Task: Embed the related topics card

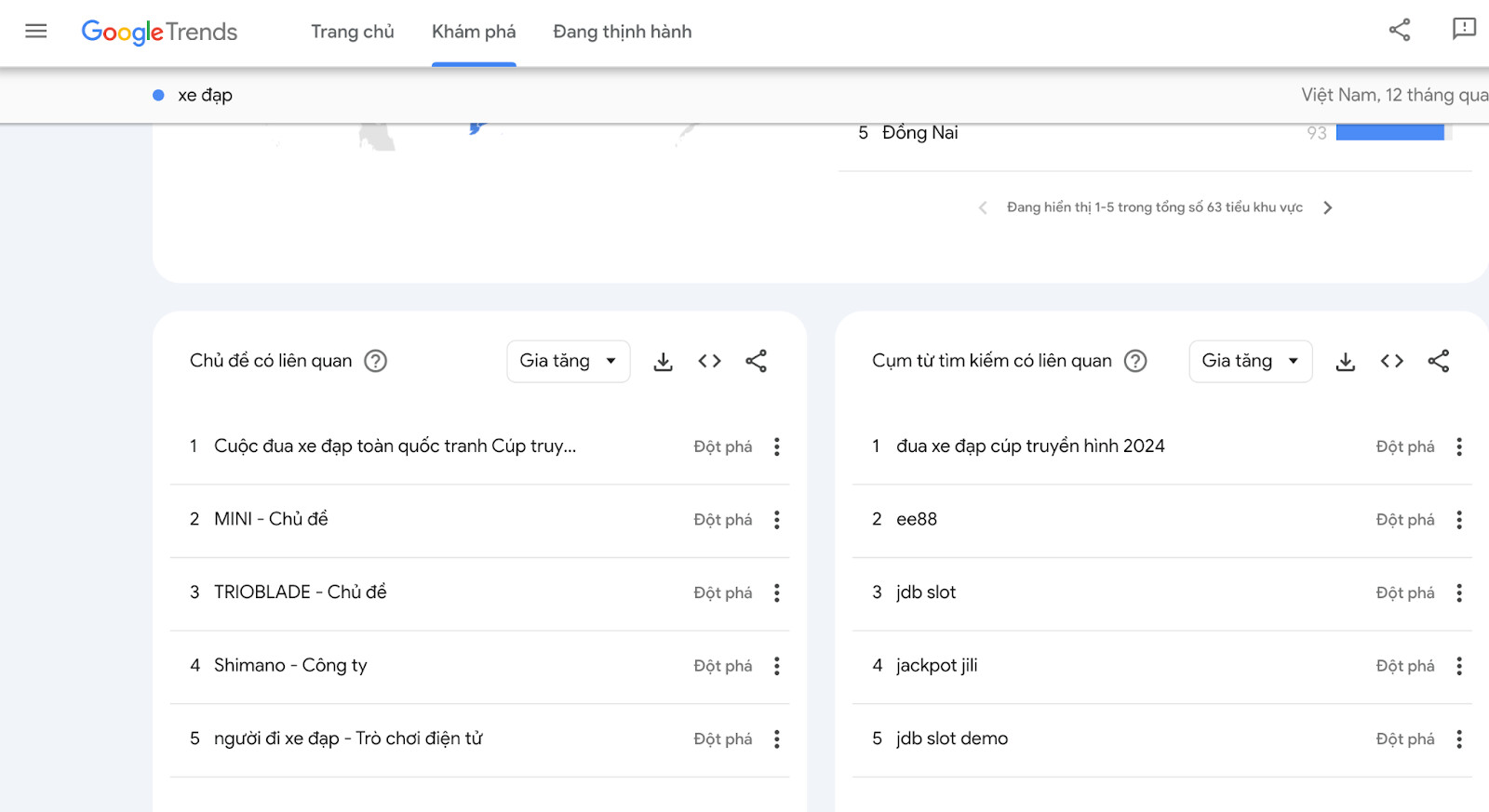Action: point(709,361)
